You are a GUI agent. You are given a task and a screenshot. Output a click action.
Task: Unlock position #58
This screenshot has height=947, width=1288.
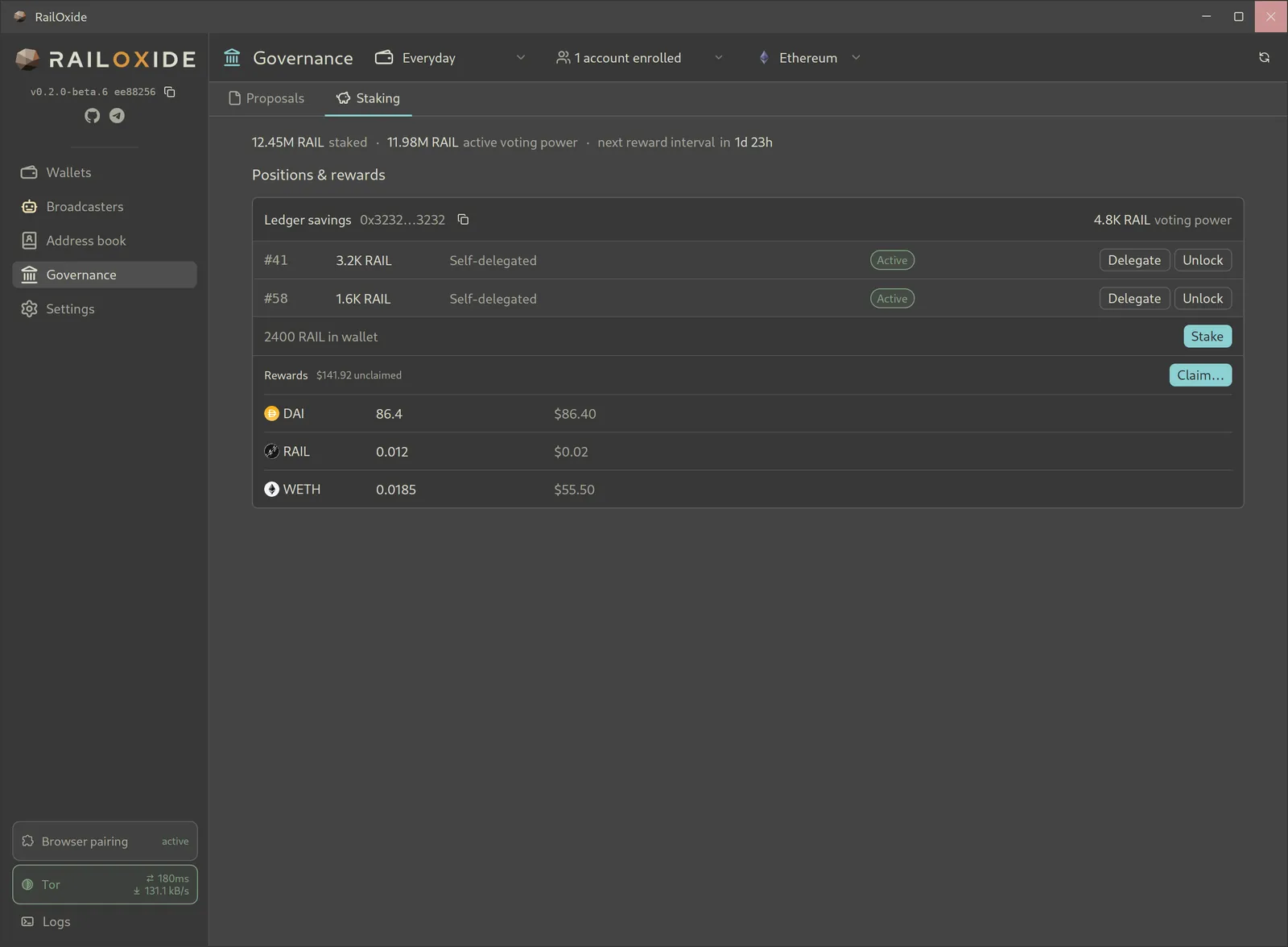click(x=1203, y=298)
